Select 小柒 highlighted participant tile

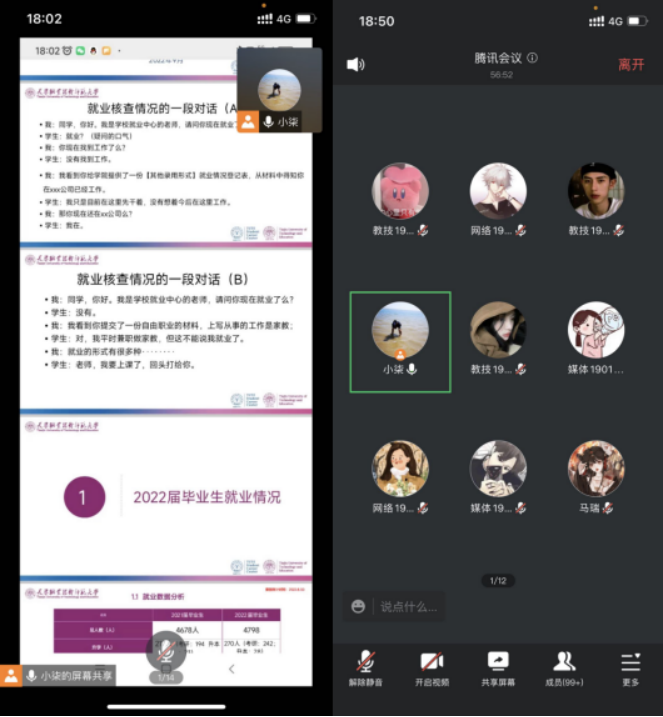pyautogui.click(x=400, y=342)
